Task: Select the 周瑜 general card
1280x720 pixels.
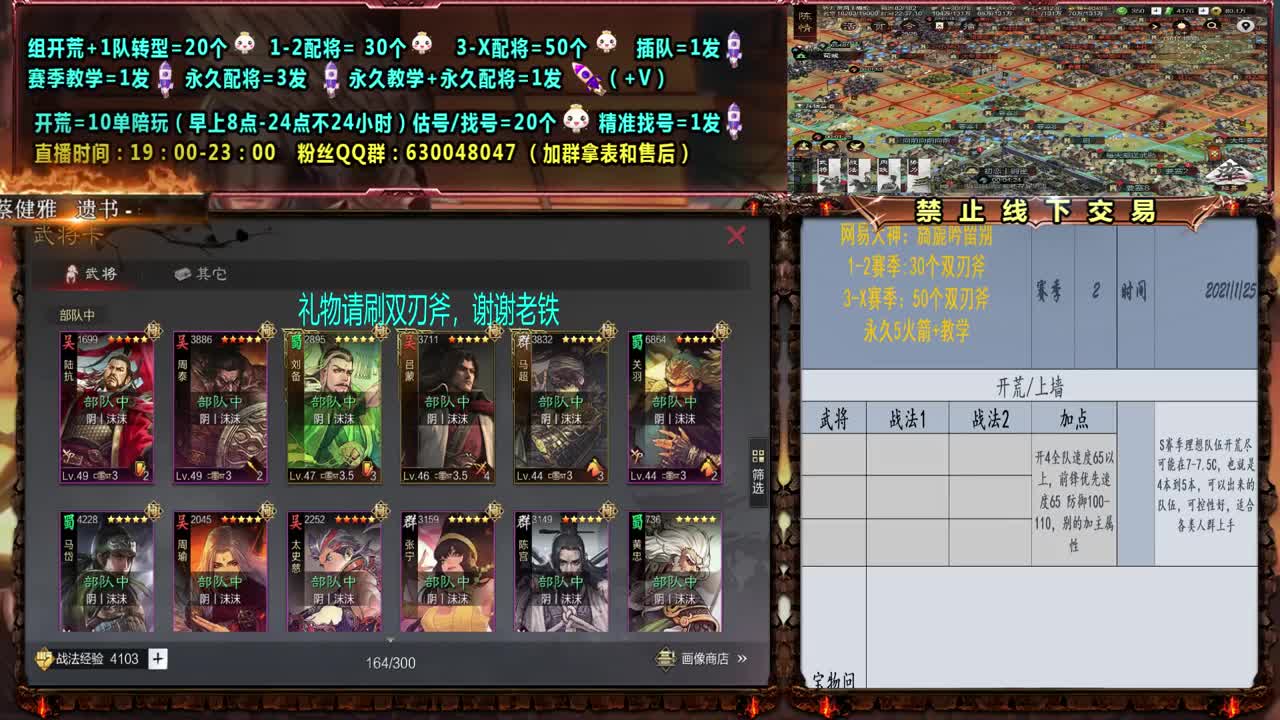Action: pos(220,571)
